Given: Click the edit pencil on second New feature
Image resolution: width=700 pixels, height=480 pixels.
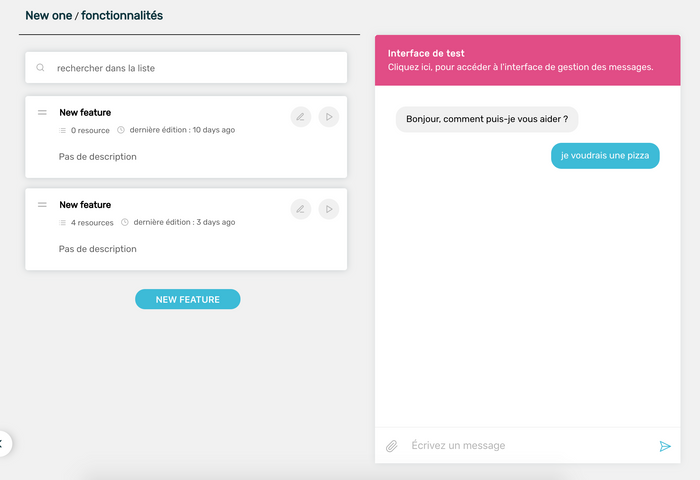Looking at the screenshot, I should (300, 209).
